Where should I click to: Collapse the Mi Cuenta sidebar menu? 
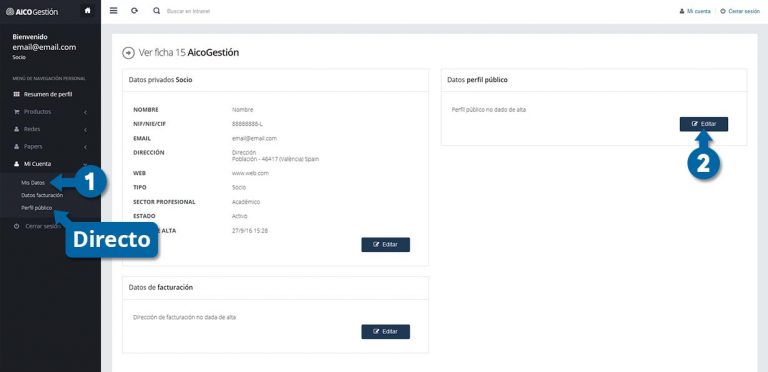(x=50, y=164)
